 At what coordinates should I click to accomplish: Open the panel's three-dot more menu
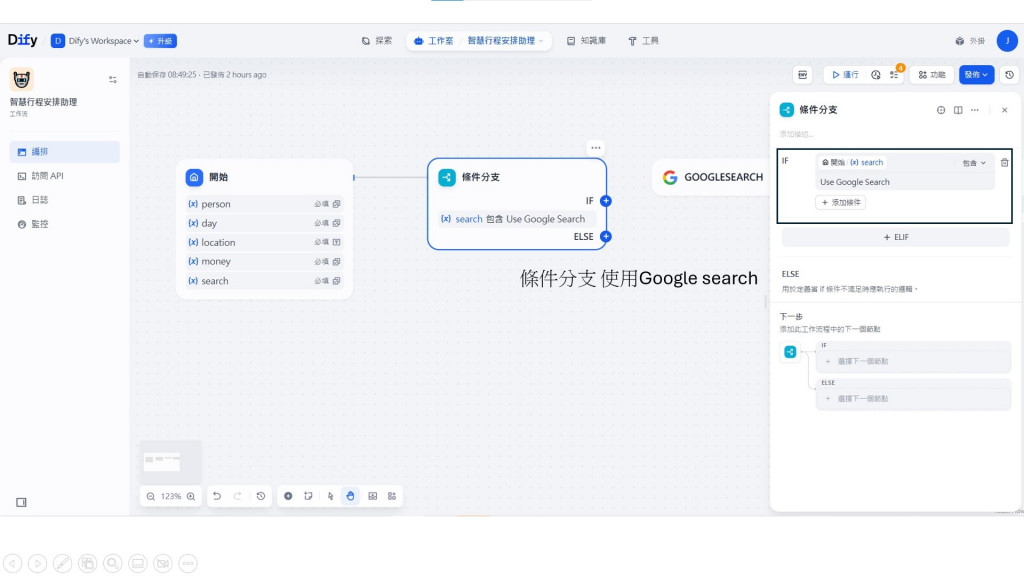click(975, 110)
